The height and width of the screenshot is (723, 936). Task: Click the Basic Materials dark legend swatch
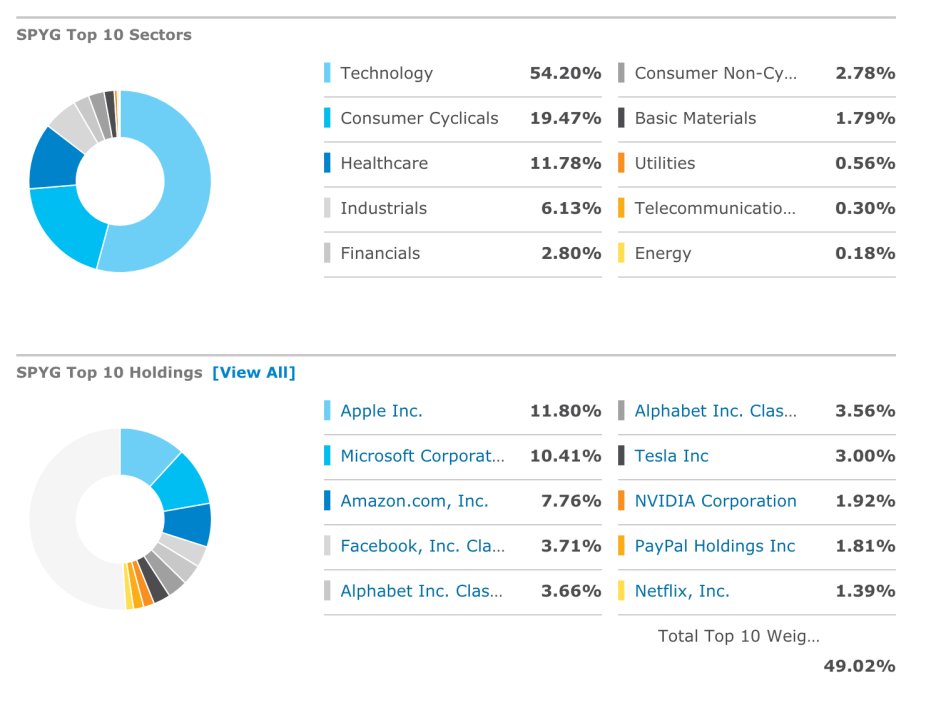coord(621,118)
